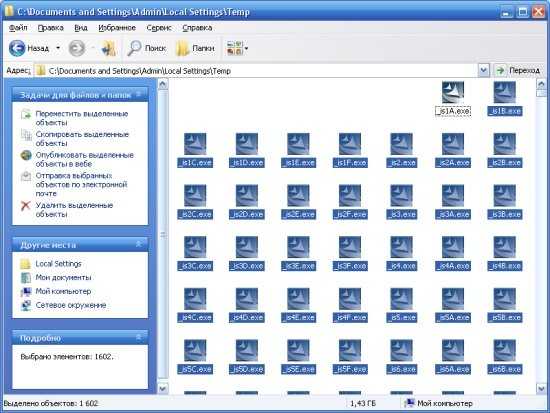
Task: Click the greyed-out forward arrow button
Action: (x=76, y=48)
